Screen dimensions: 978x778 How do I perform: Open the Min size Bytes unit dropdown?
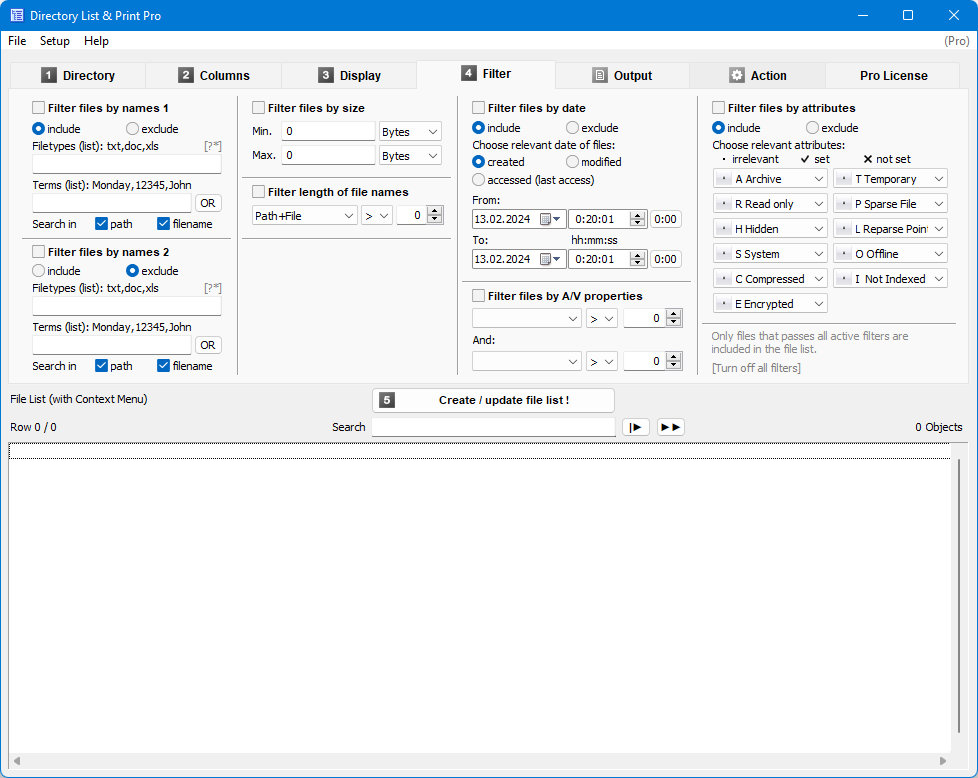(x=410, y=132)
